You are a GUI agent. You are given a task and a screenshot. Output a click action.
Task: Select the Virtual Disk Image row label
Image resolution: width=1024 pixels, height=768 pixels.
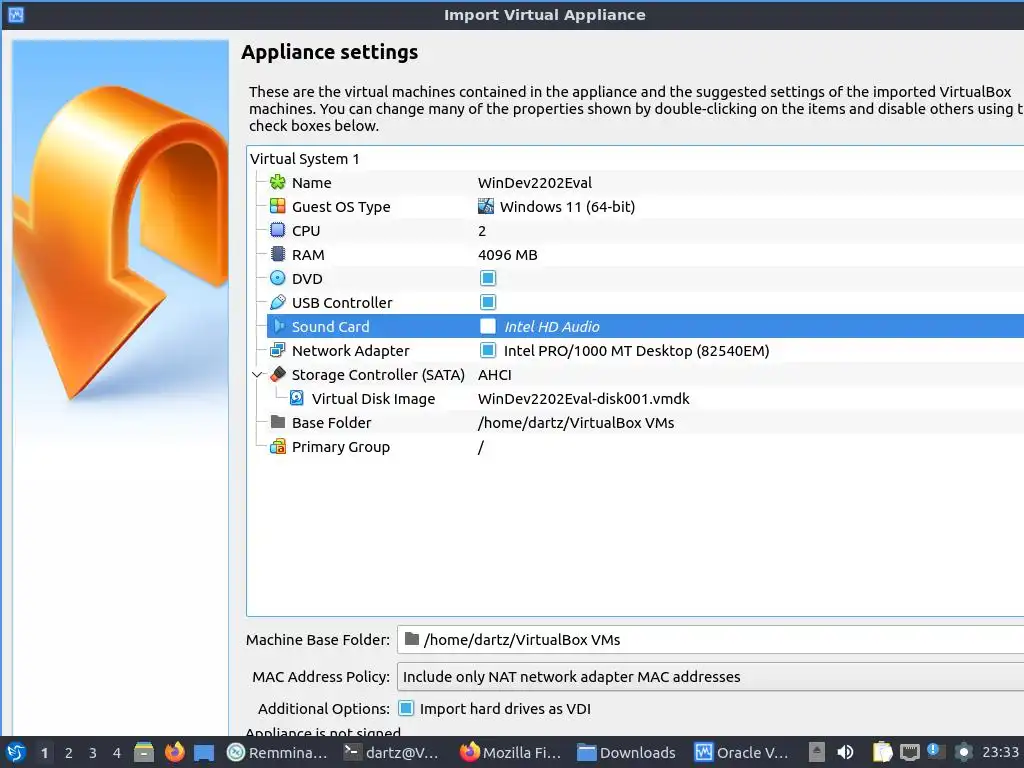373,399
